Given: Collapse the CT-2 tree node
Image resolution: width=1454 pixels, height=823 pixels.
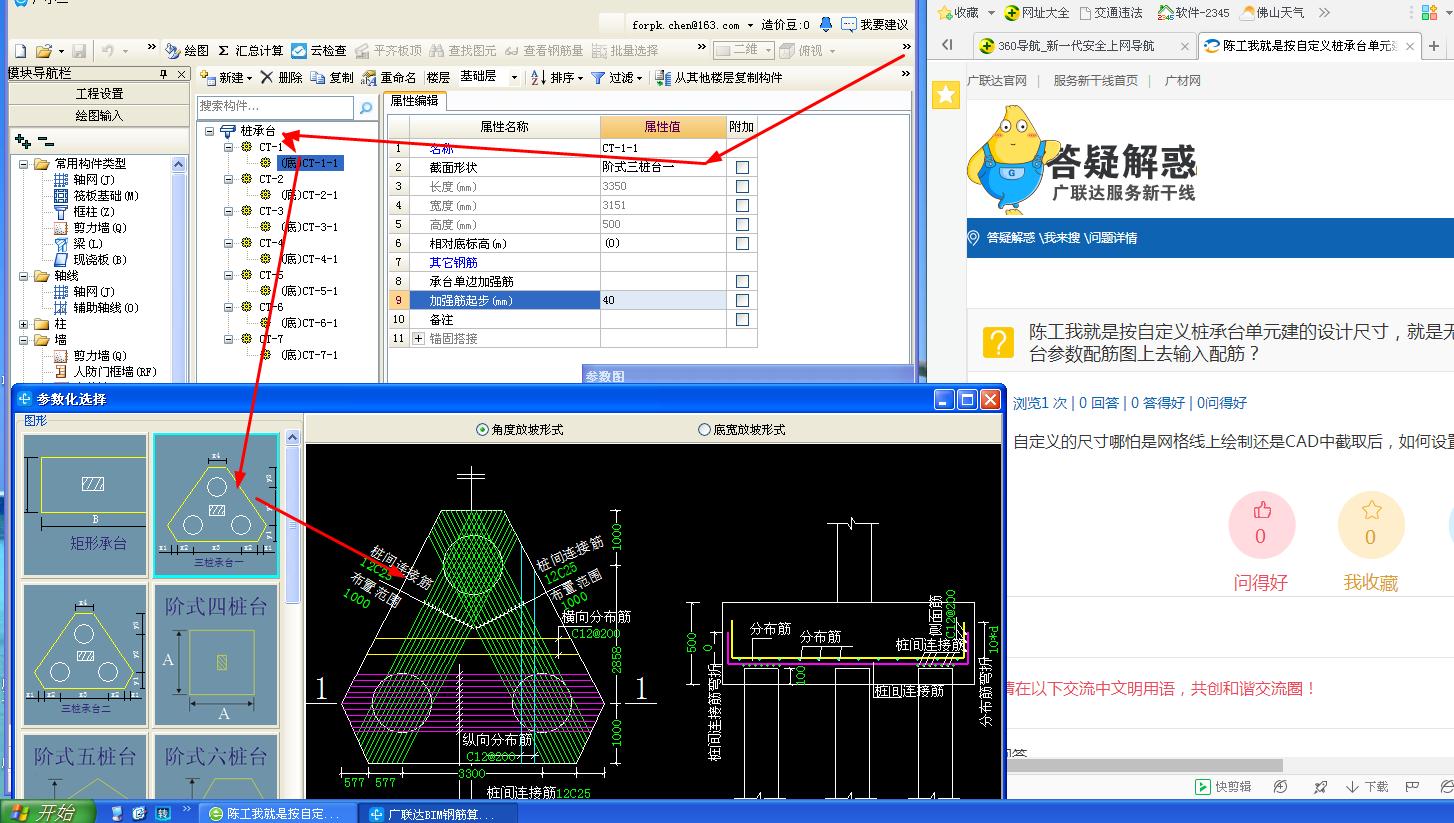Looking at the screenshot, I should pos(229,180).
